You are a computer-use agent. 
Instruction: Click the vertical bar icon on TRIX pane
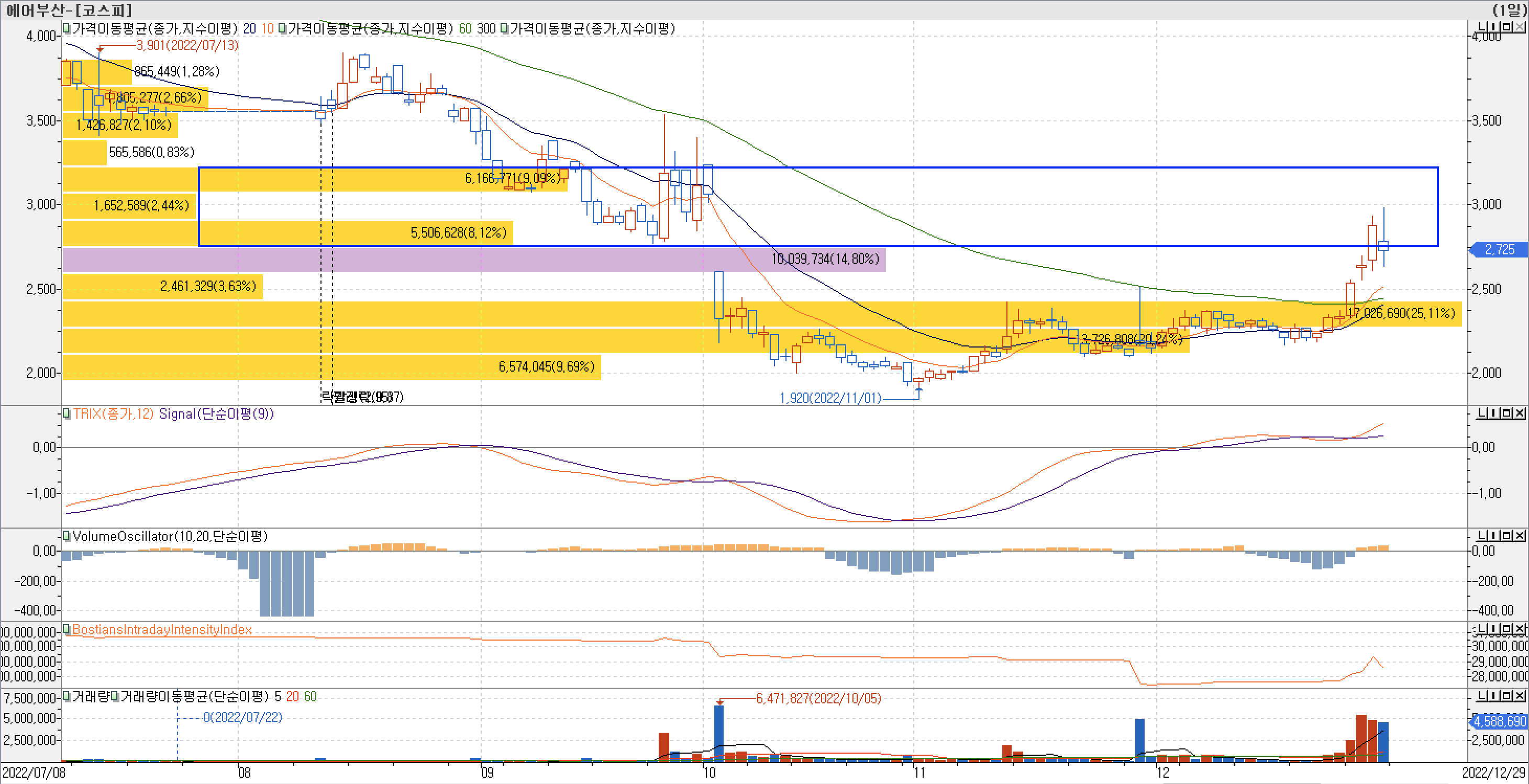[x=1494, y=413]
